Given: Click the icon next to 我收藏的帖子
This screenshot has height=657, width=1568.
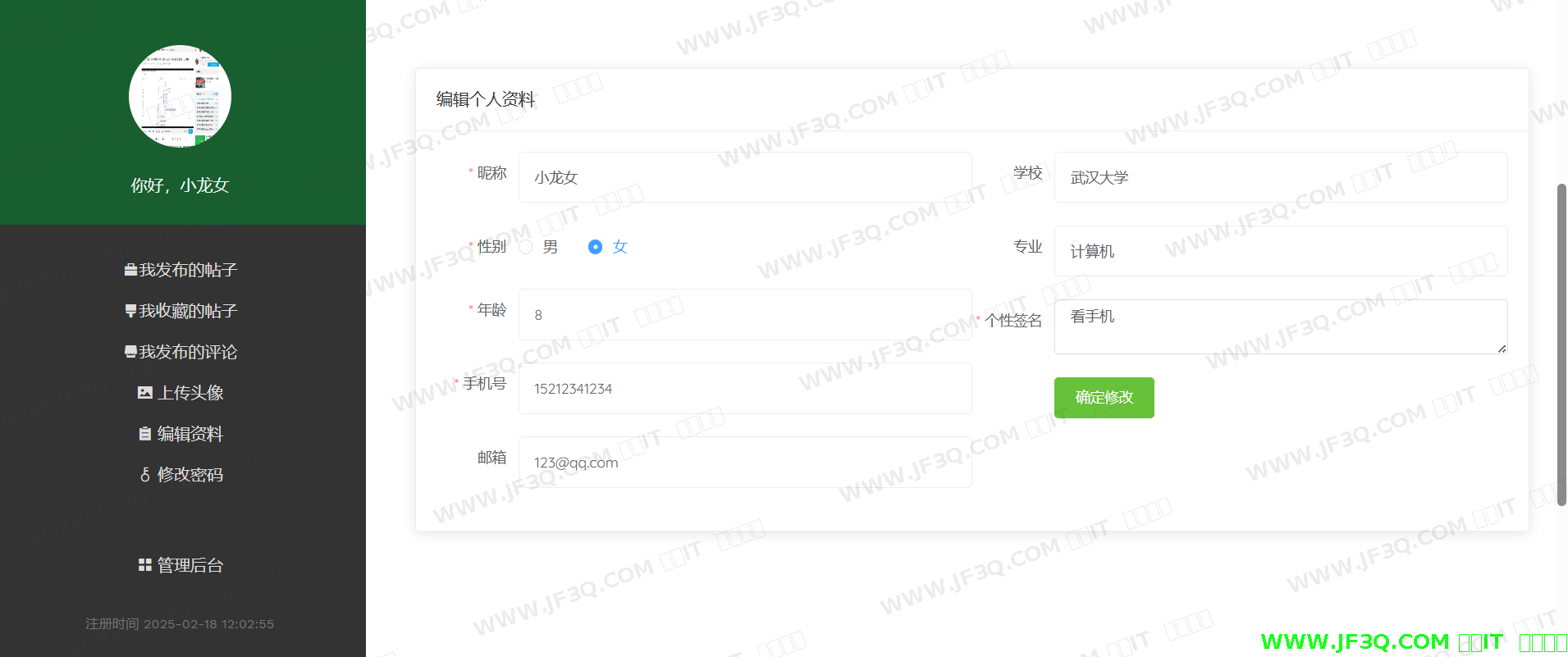Looking at the screenshot, I should [x=130, y=311].
